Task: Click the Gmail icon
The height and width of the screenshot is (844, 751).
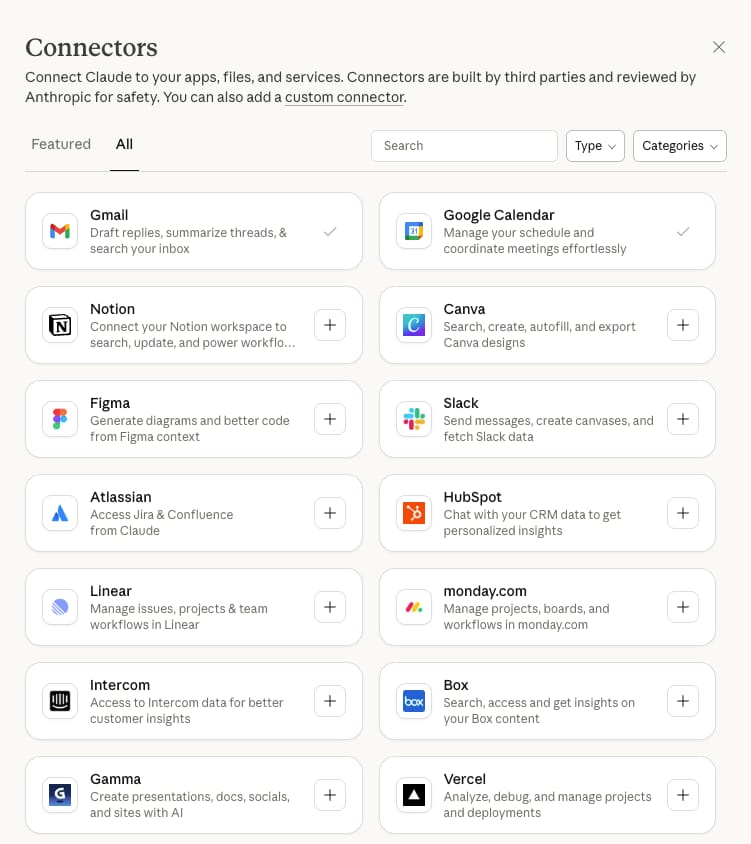Action: point(59,231)
